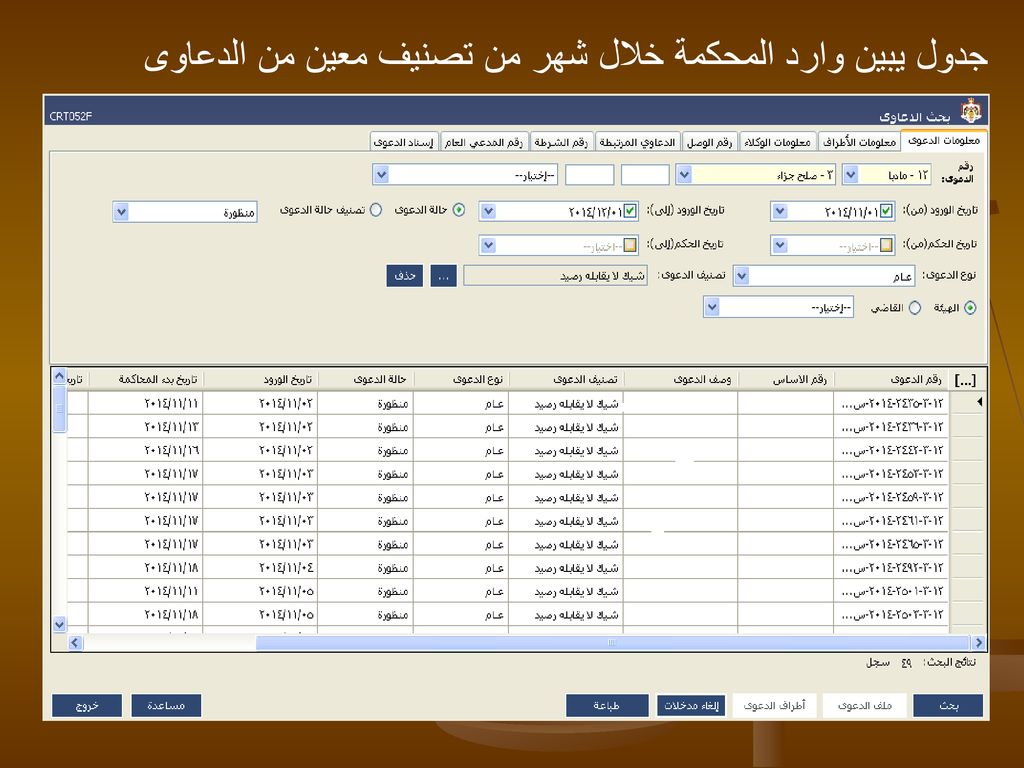Click vertical scrollbar up arrow in grid
The width and height of the screenshot is (1024, 768).
(59, 376)
